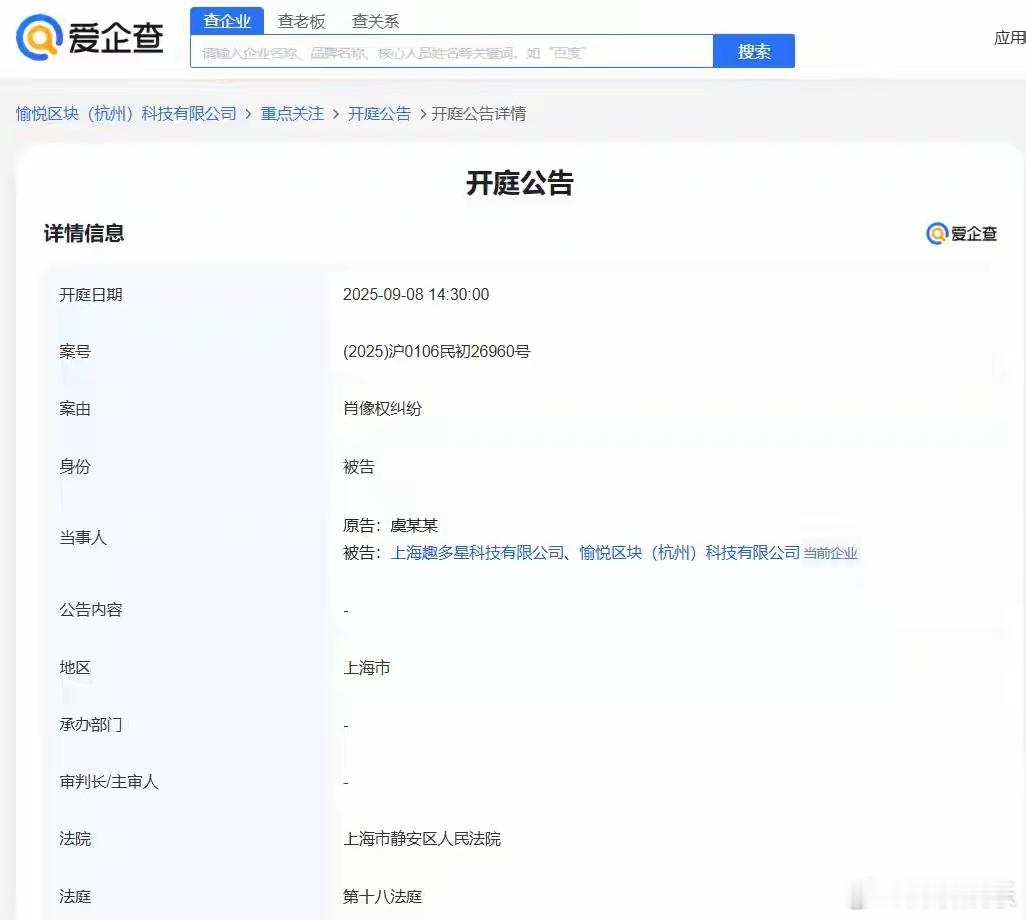Click the hearing date 2025-09-08 14:30:00
This screenshot has width=1026, height=920.
pyautogui.click(x=416, y=294)
